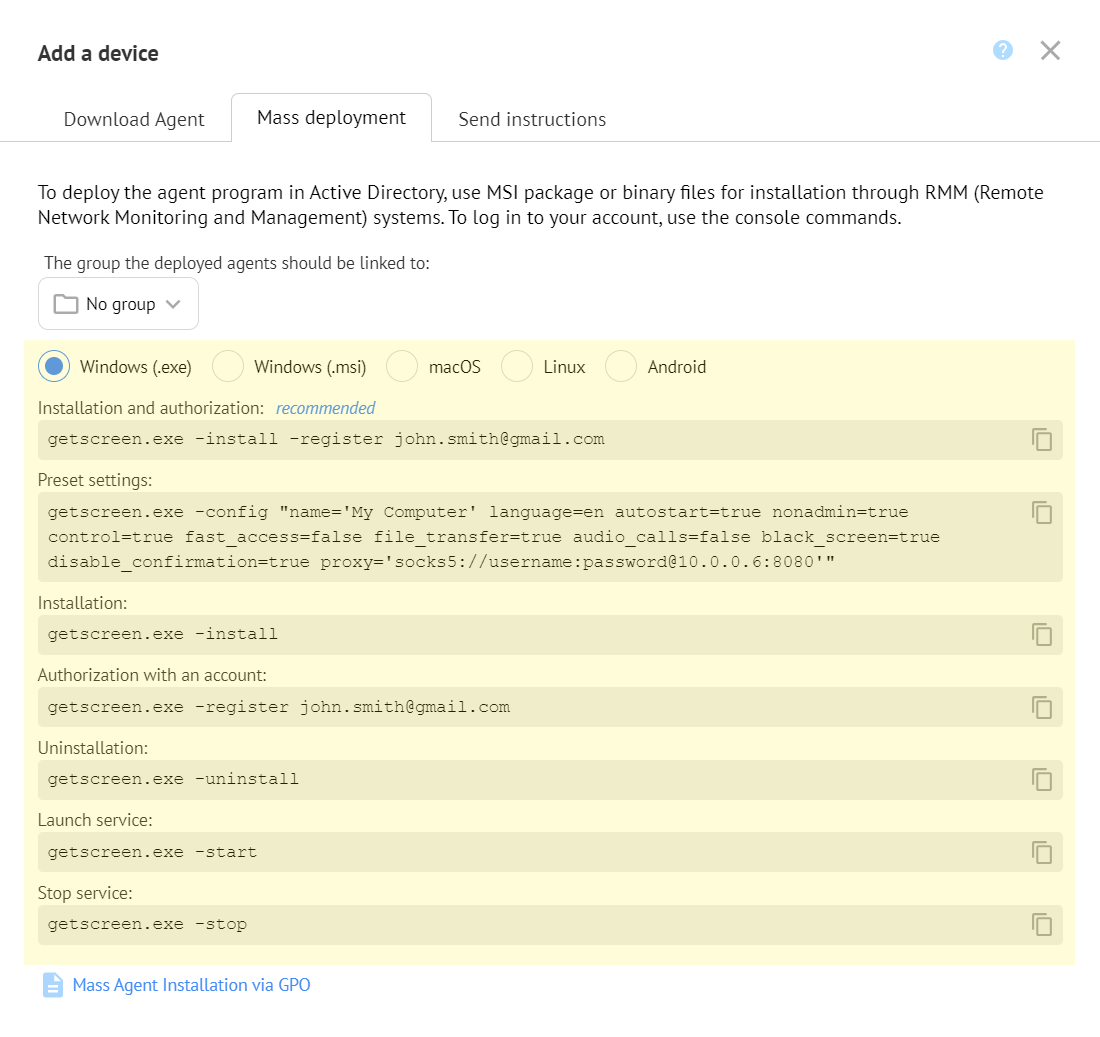Select the Windows (.msi) radio option
Screen dimensions: 1100x1037
click(228, 366)
